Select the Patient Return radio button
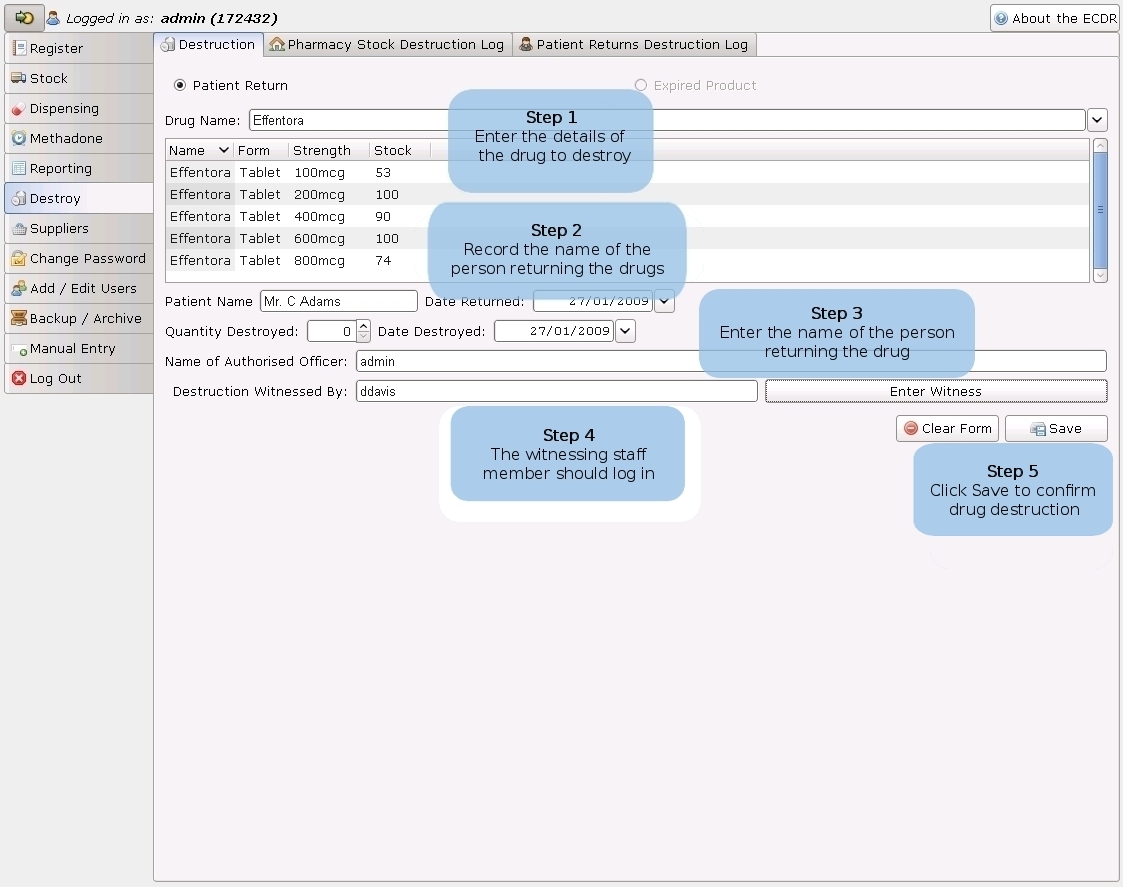1123x887 pixels. (180, 86)
